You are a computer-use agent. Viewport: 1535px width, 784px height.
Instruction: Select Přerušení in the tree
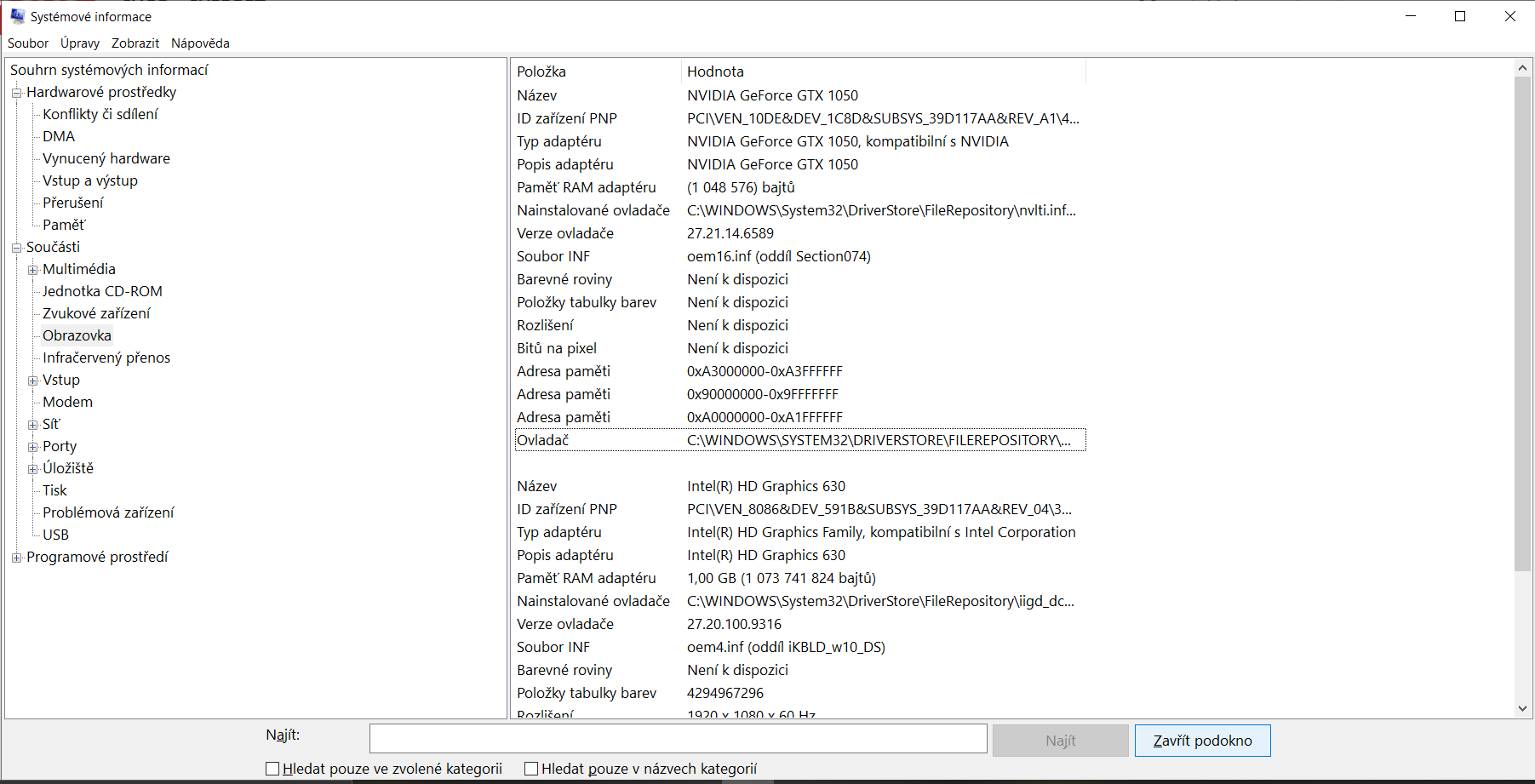pyautogui.click(x=73, y=203)
